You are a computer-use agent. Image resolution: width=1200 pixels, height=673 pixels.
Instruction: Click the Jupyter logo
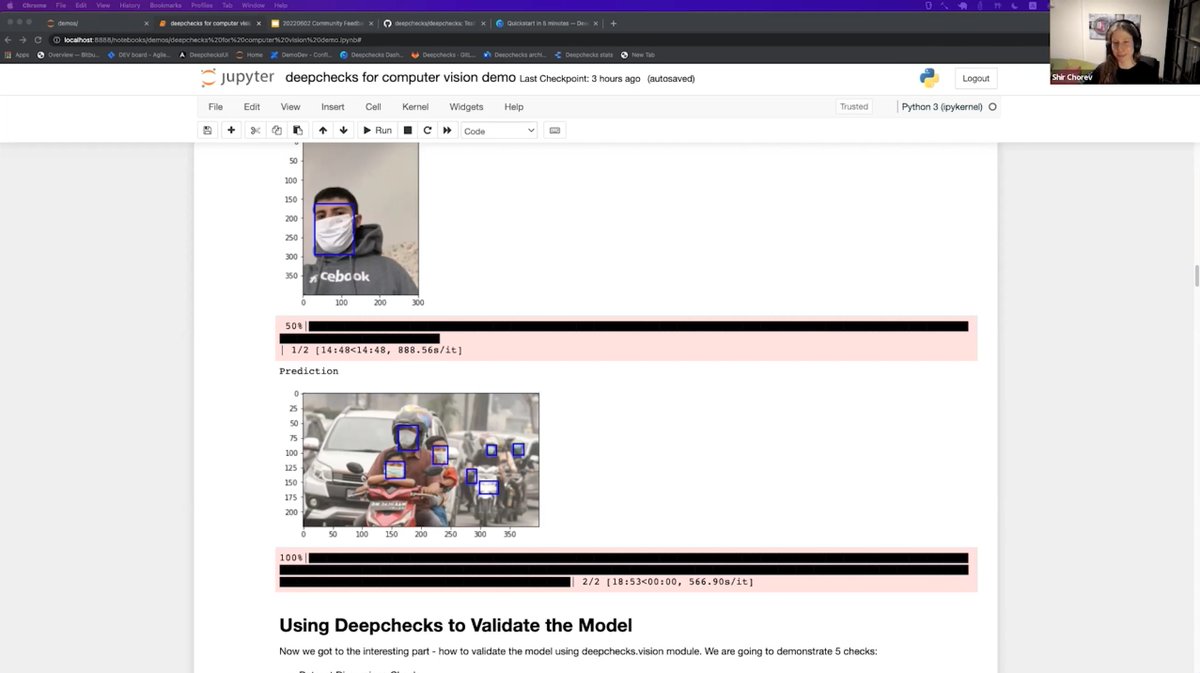tap(238, 78)
